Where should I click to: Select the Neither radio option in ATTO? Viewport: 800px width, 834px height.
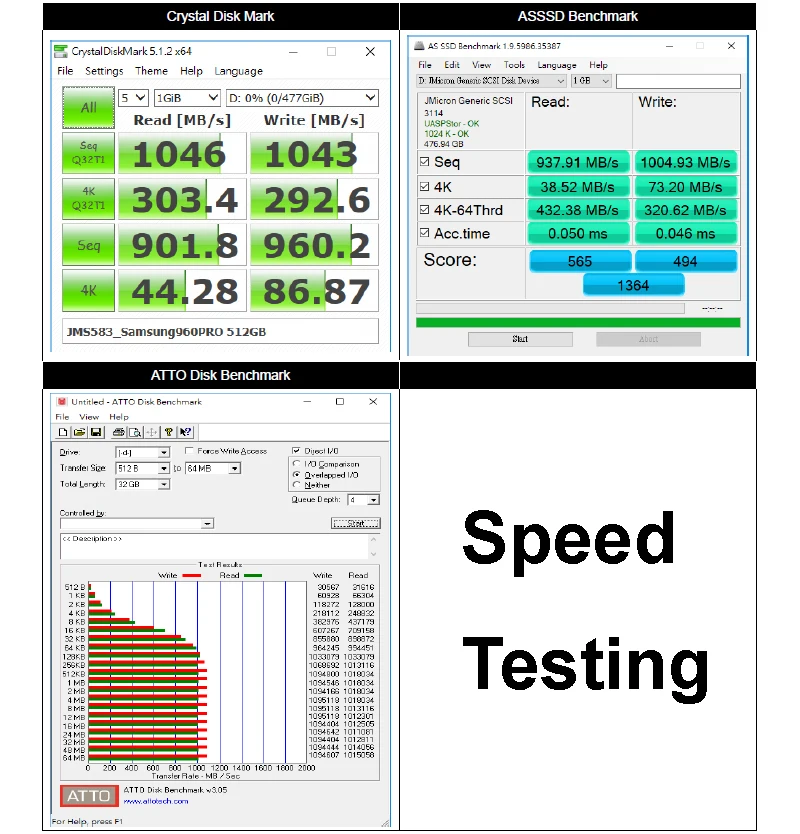point(297,485)
